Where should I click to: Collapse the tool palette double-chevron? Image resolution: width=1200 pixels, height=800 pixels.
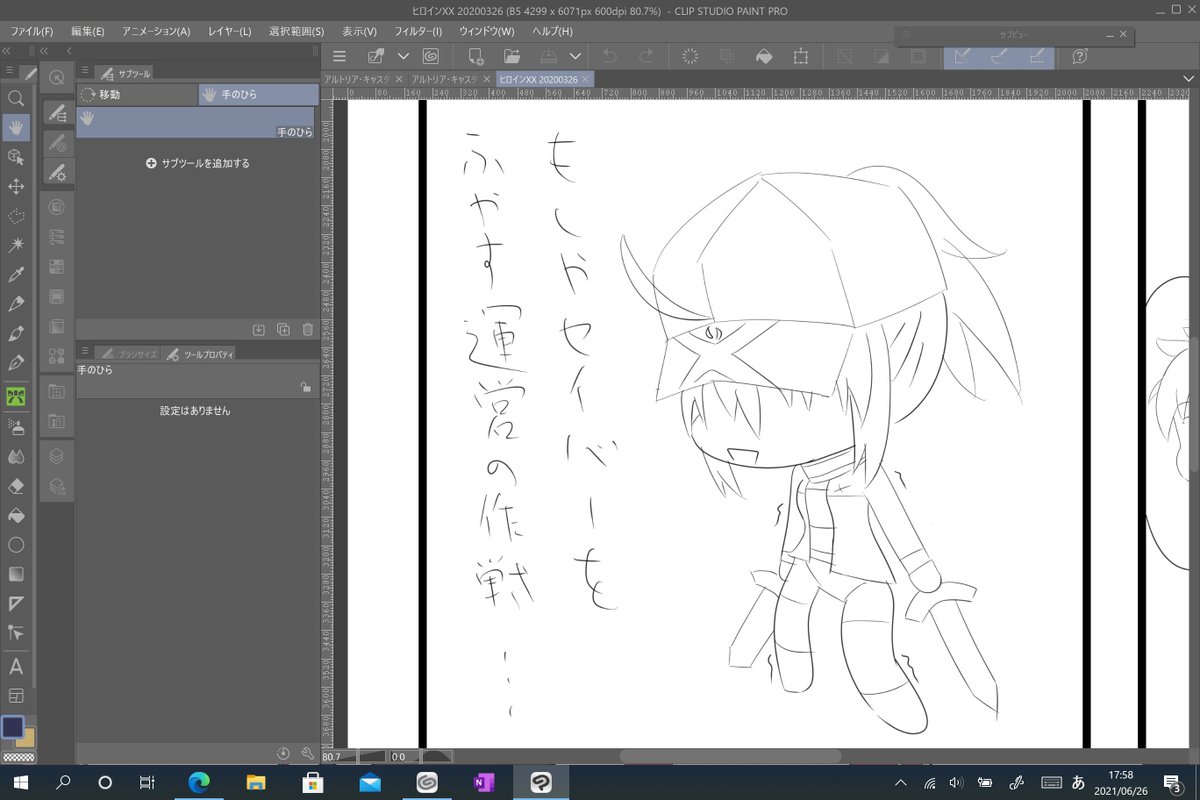tap(6, 50)
